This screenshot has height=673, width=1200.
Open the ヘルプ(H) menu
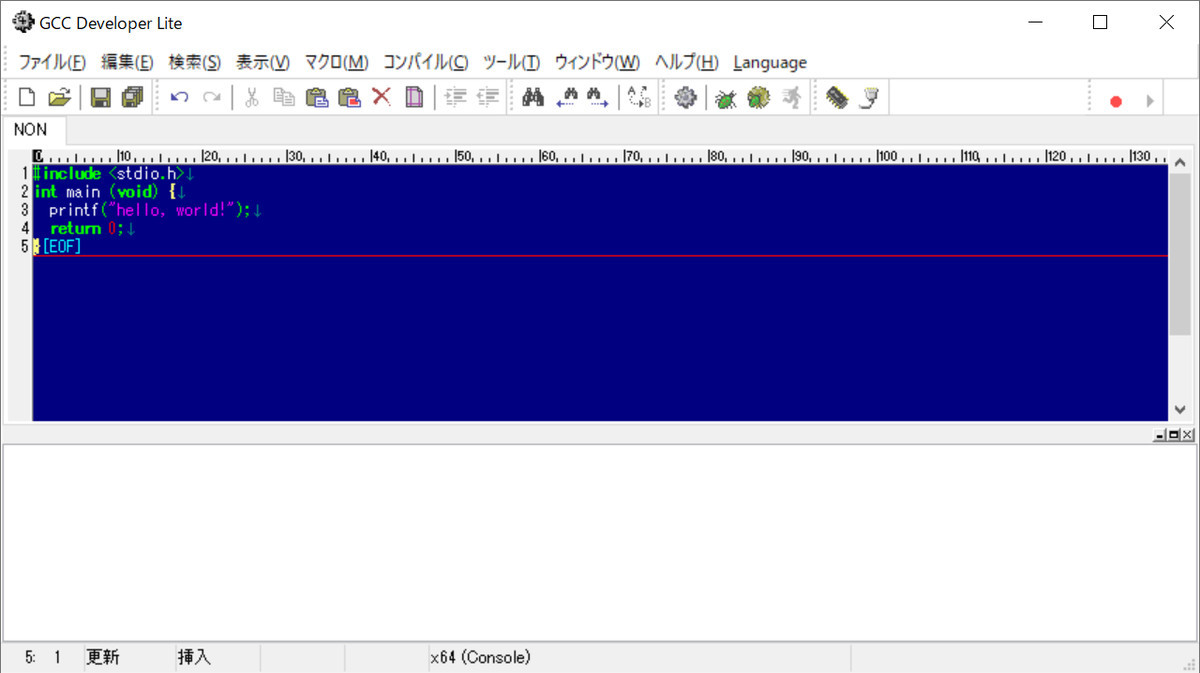[686, 62]
